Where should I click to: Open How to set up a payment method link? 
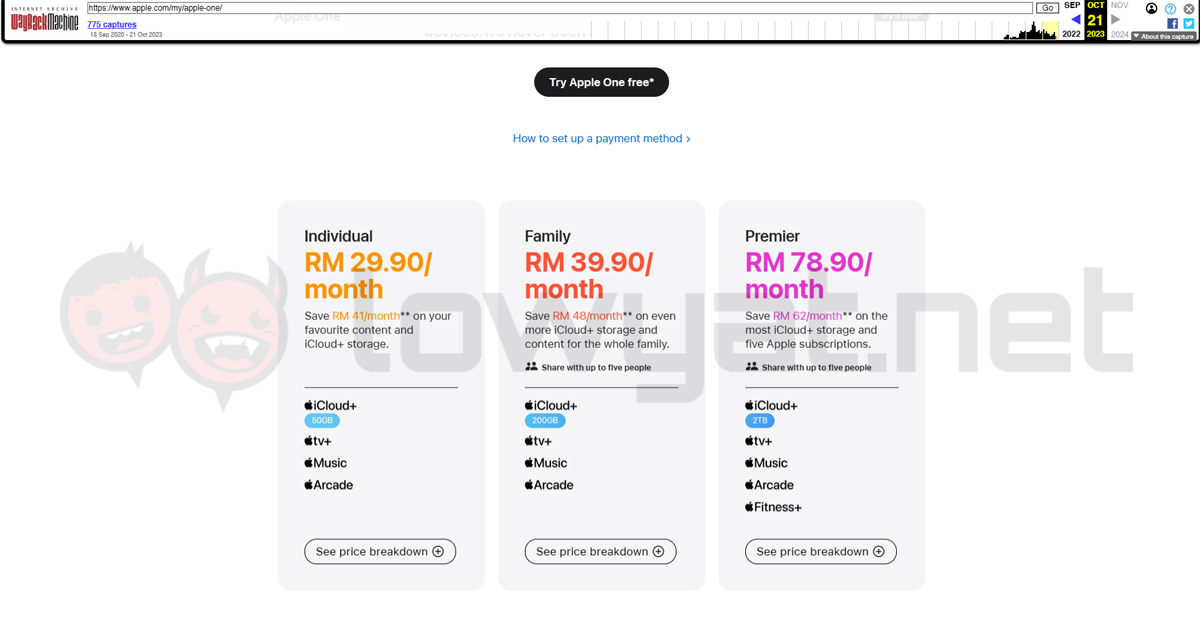[601, 139]
